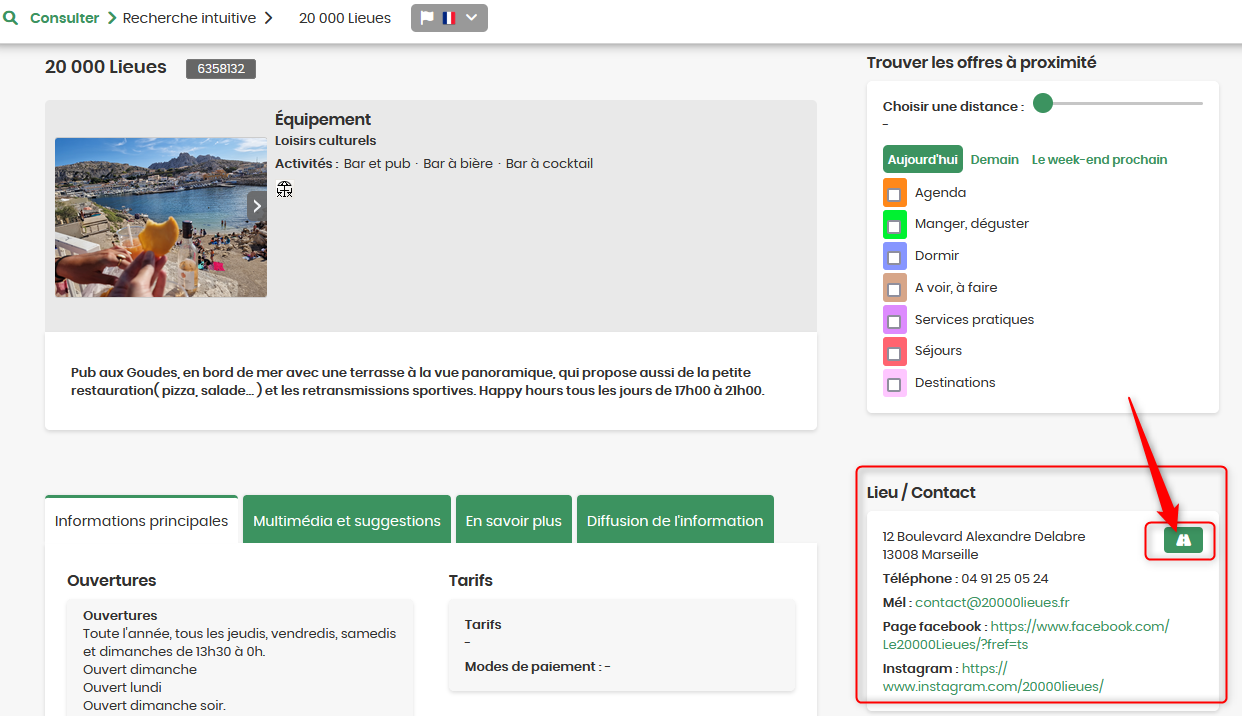Click the beach photo thumbnail
1242x716 pixels.
tap(161, 217)
